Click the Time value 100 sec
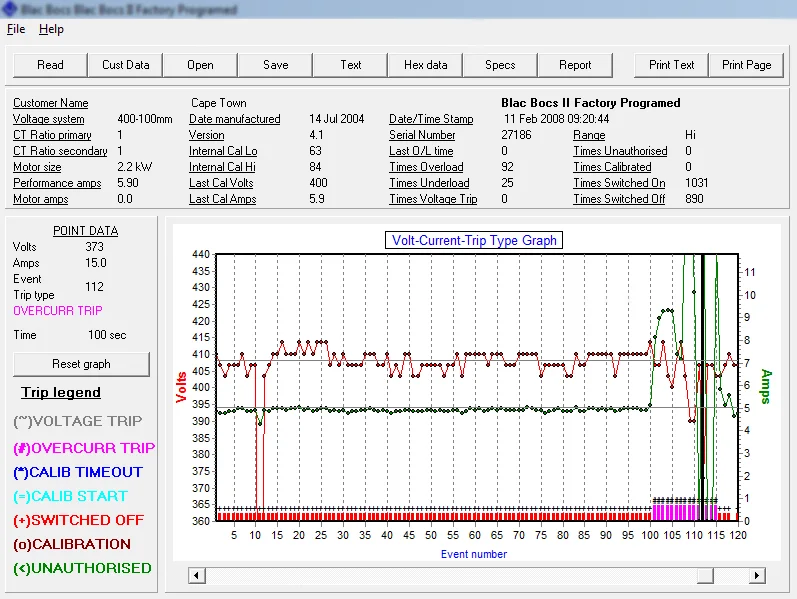This screenshot has width=797, height=599. pyautogui.click(x=107, y=335)
